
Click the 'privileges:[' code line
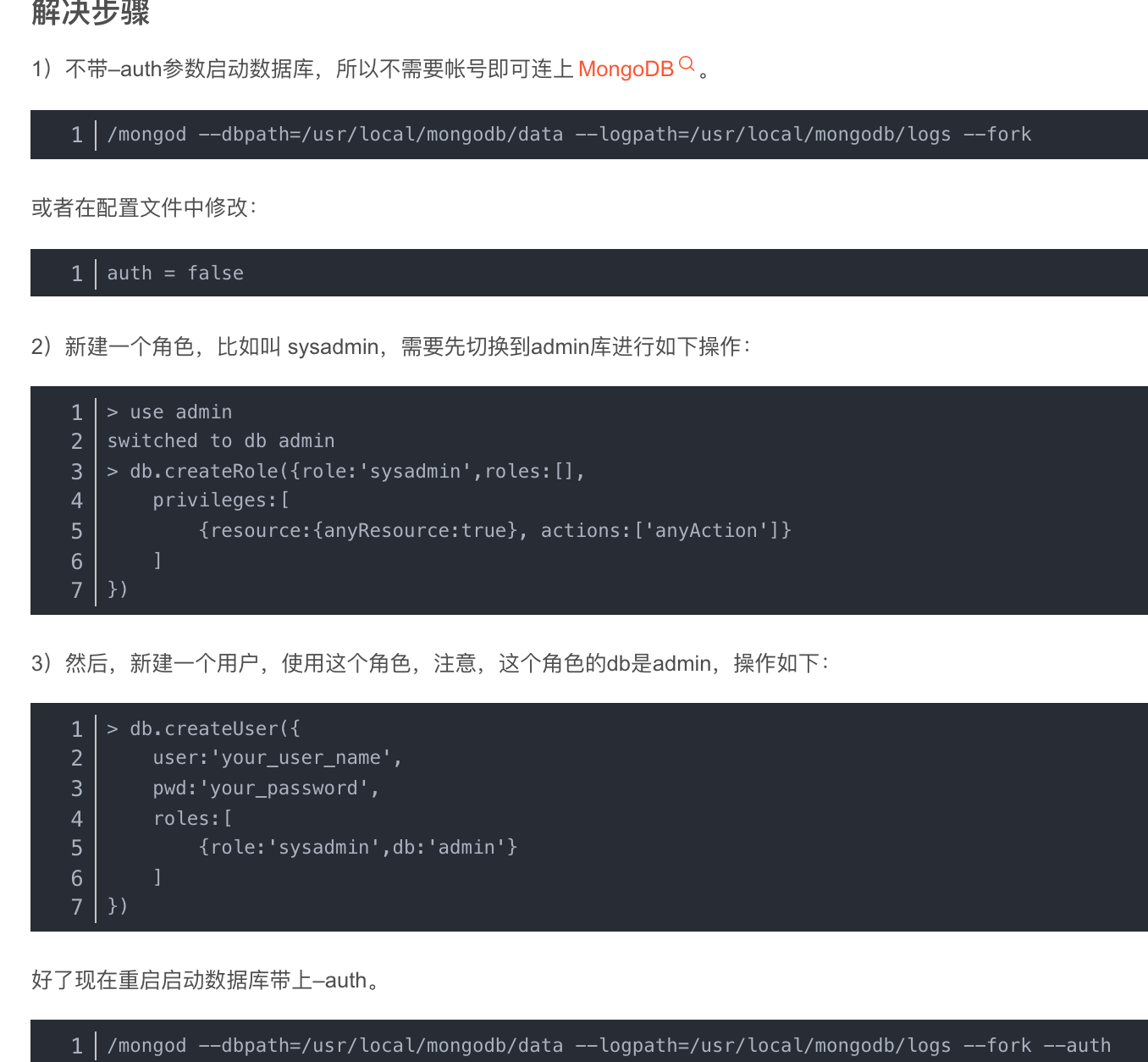(221, 501)
